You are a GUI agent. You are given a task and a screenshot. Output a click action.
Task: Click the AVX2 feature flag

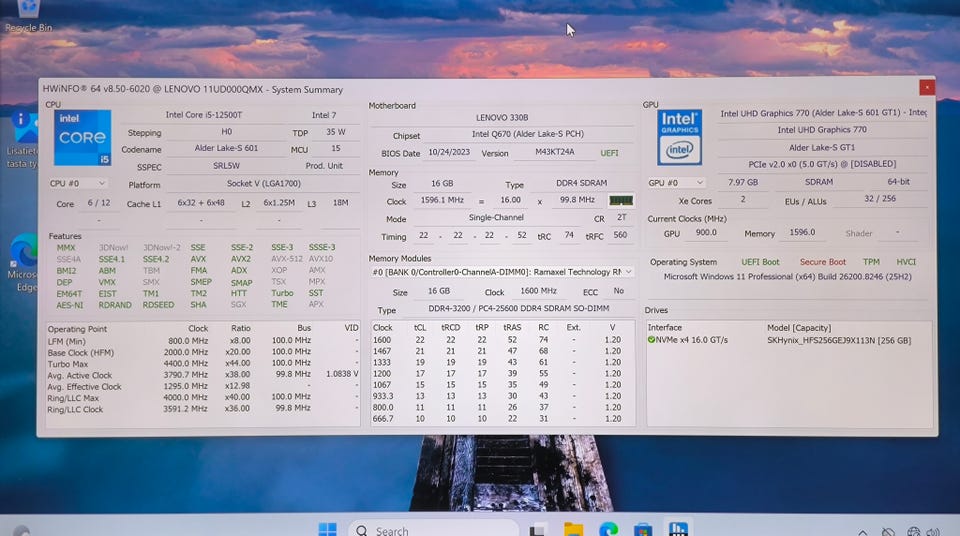[241, 259]
